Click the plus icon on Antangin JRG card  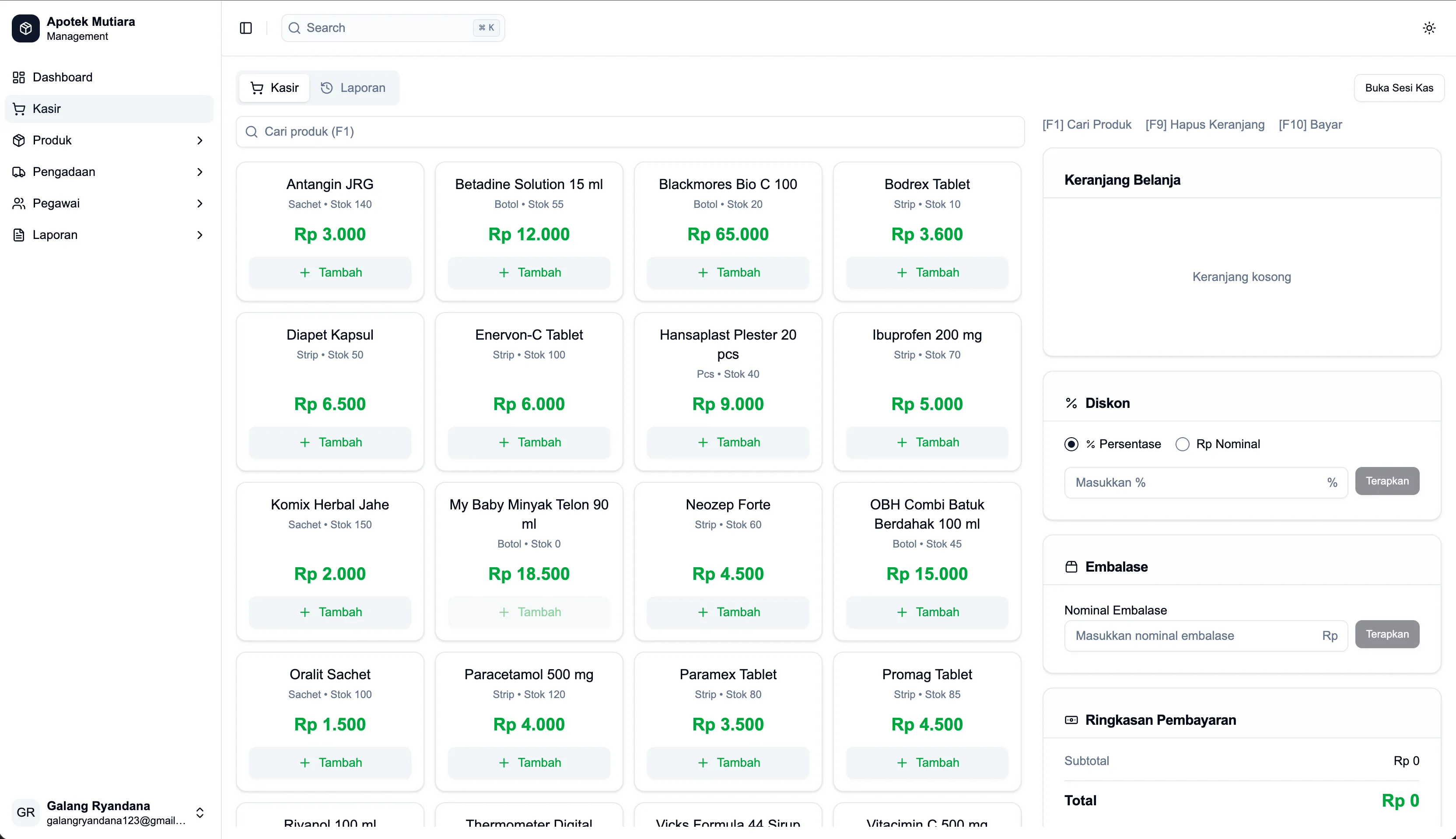[304, 273]
